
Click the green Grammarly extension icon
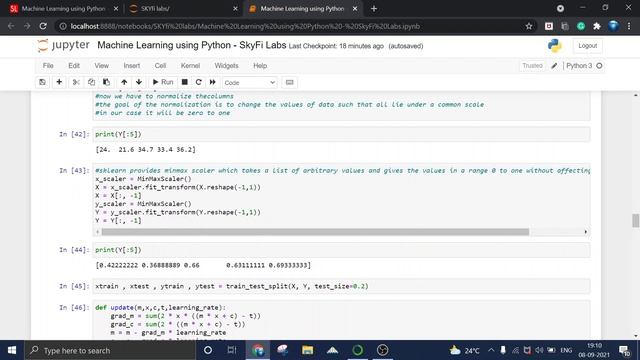(x=581, y=26)
